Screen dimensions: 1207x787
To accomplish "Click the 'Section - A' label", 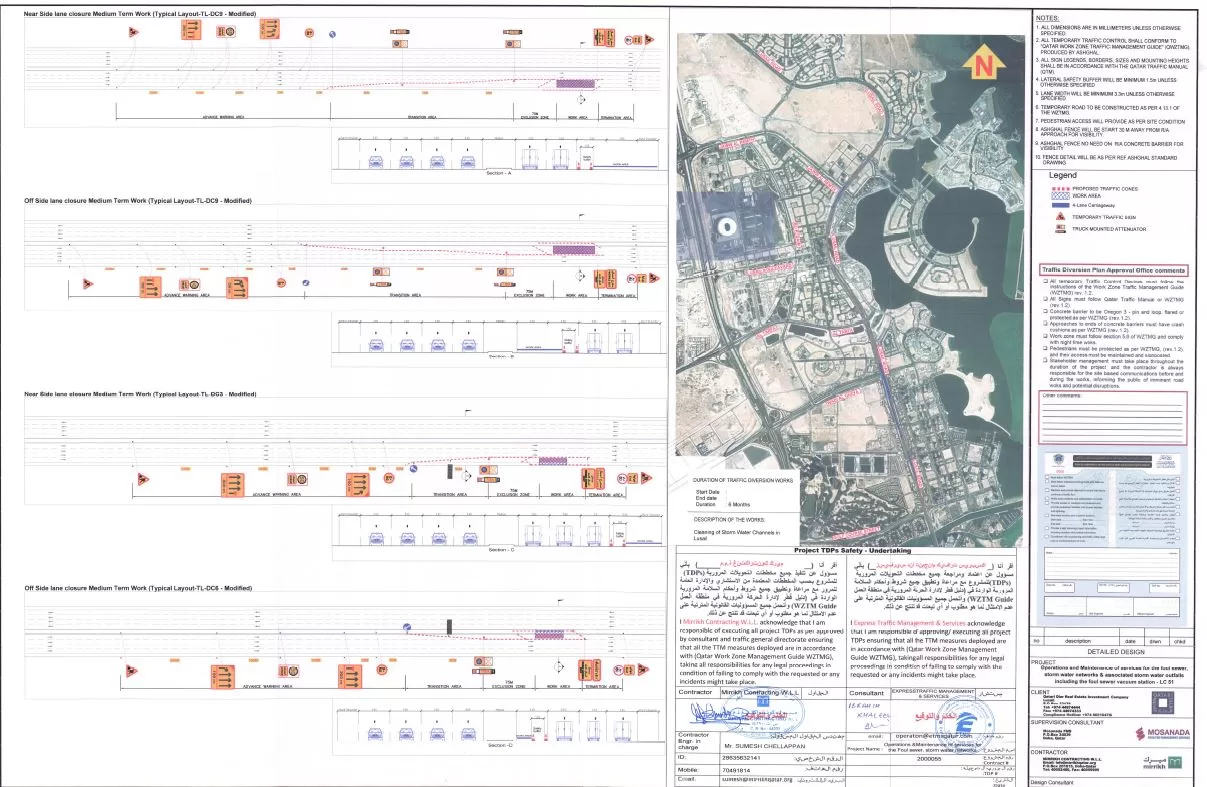I will pos(499,174).
